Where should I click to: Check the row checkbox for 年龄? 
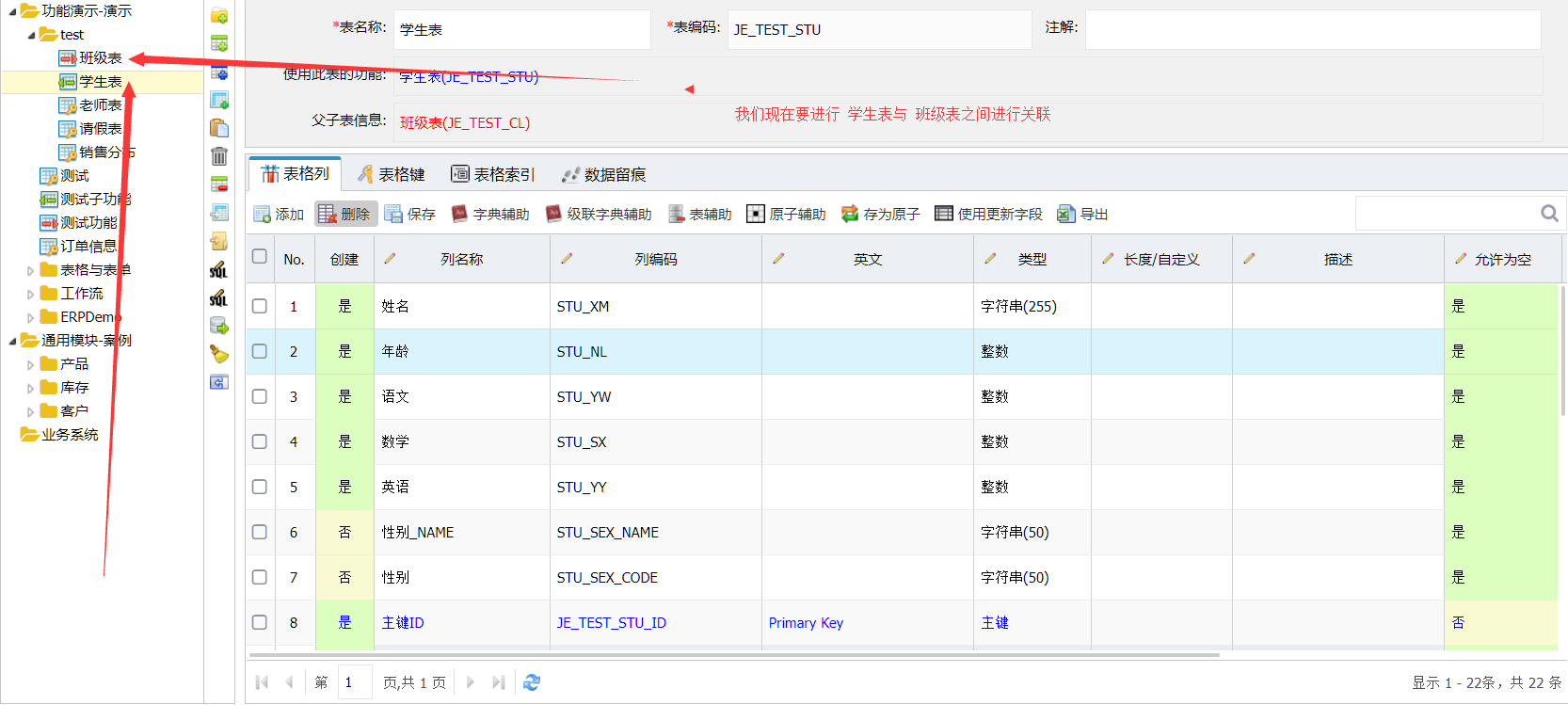pyautogui.click(x=260, y=351)
